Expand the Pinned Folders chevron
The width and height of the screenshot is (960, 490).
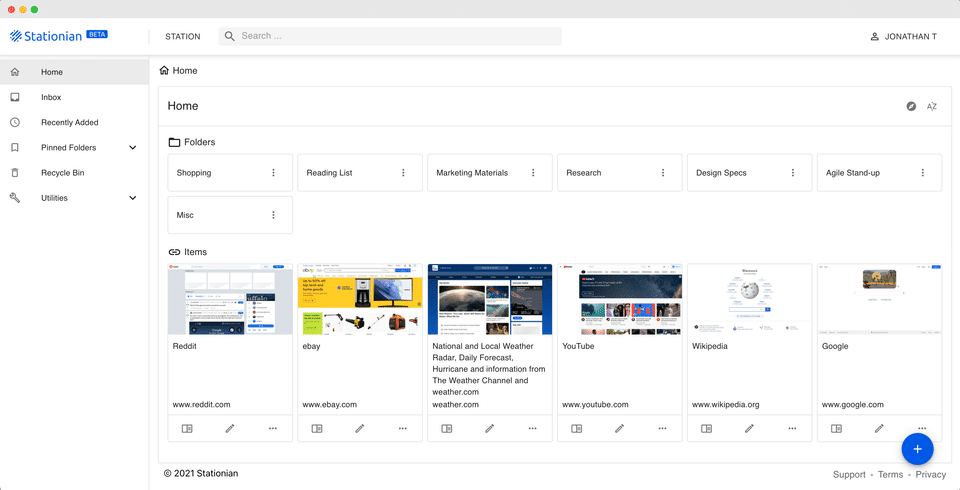[133, 148]
